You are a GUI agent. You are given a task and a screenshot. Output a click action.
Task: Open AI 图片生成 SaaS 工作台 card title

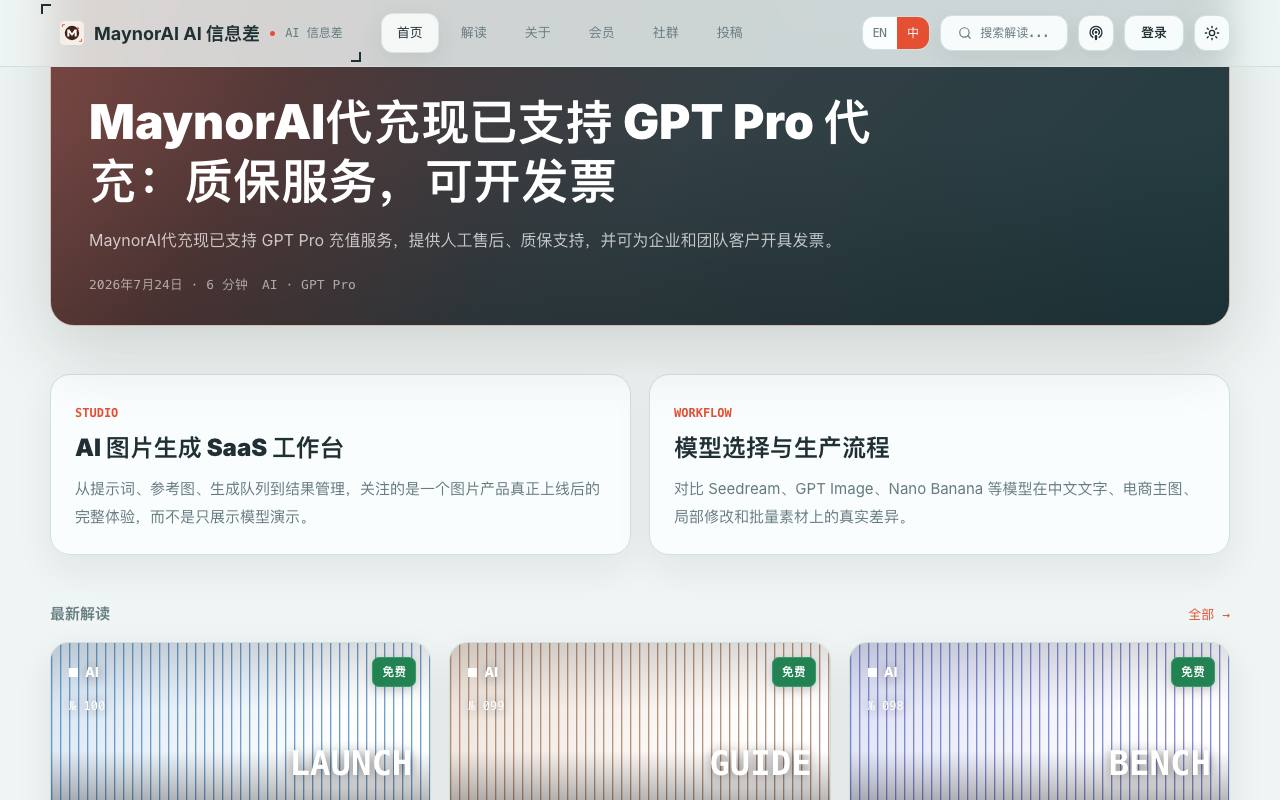point(209,448)
